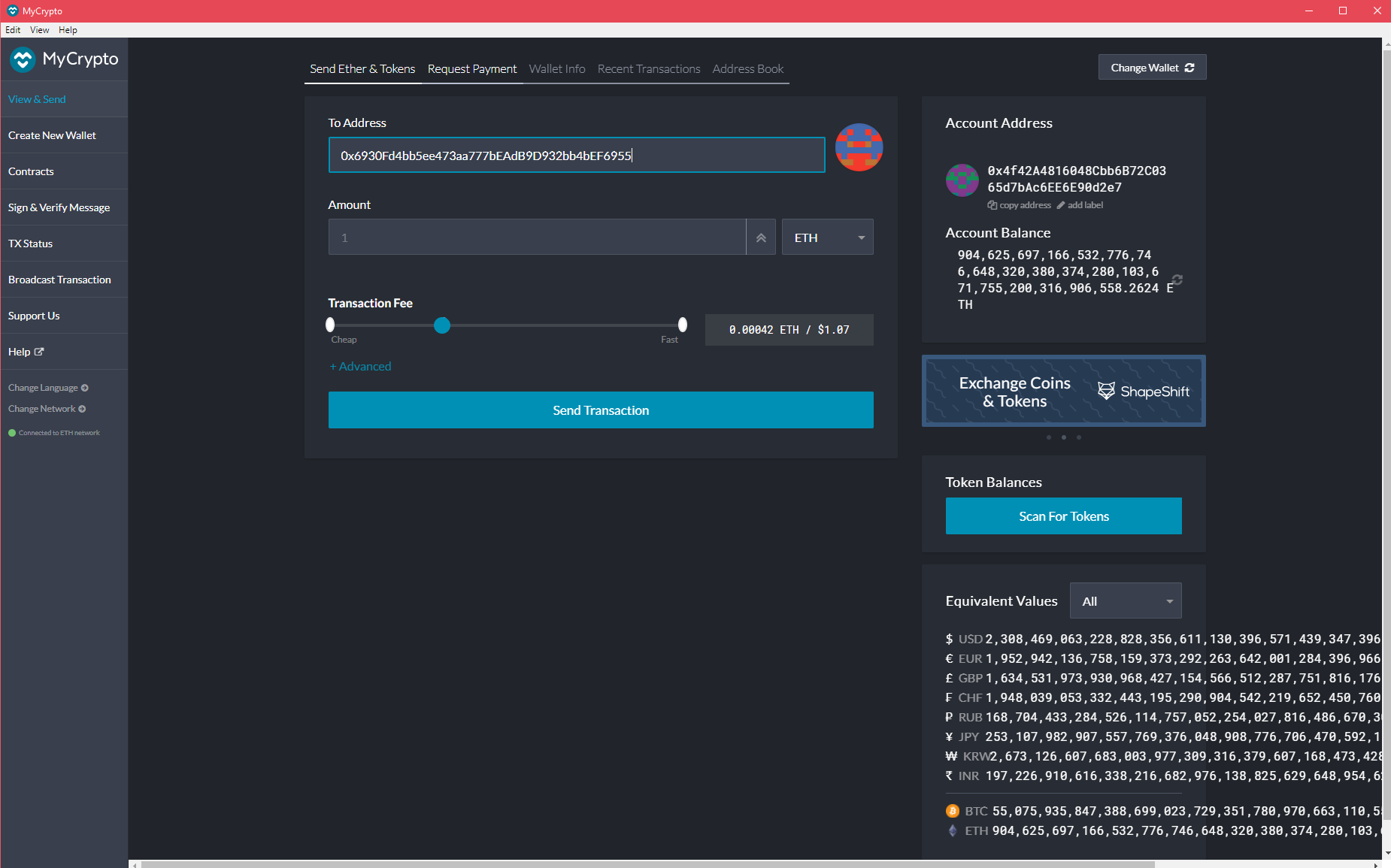
Task: Select the second carousel dot under banner
Action: click(x=1063, y=437)
